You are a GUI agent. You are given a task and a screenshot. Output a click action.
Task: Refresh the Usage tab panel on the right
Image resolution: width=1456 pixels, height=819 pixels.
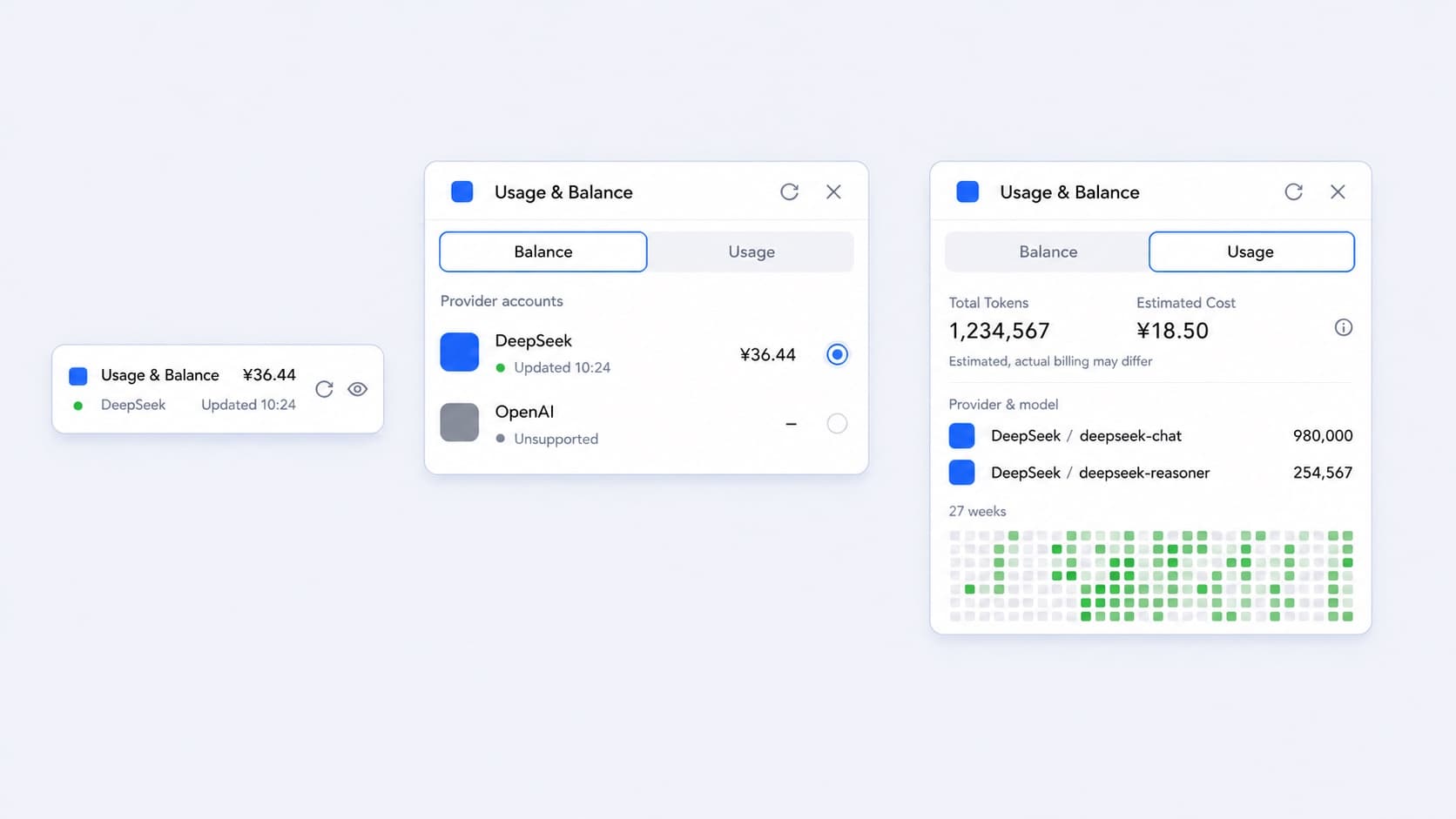click(1294, 191)
